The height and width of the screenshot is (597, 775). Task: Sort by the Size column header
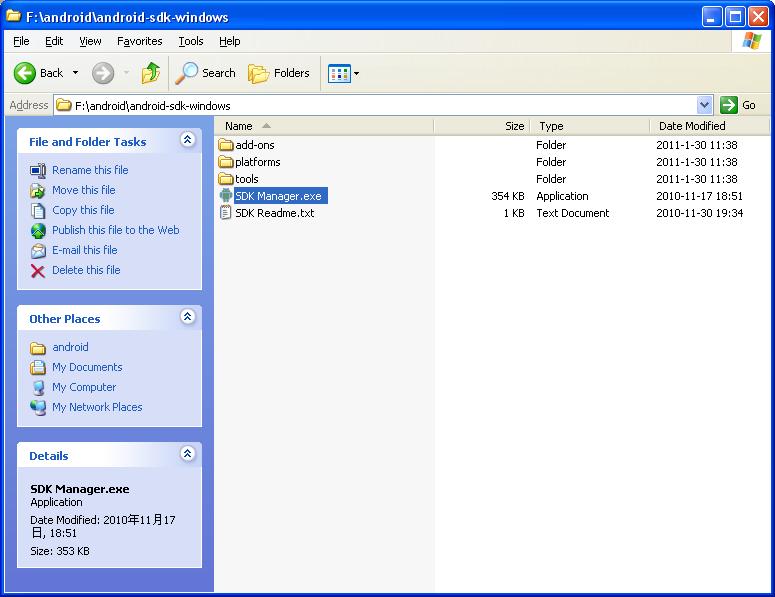[x=481, y=126]
